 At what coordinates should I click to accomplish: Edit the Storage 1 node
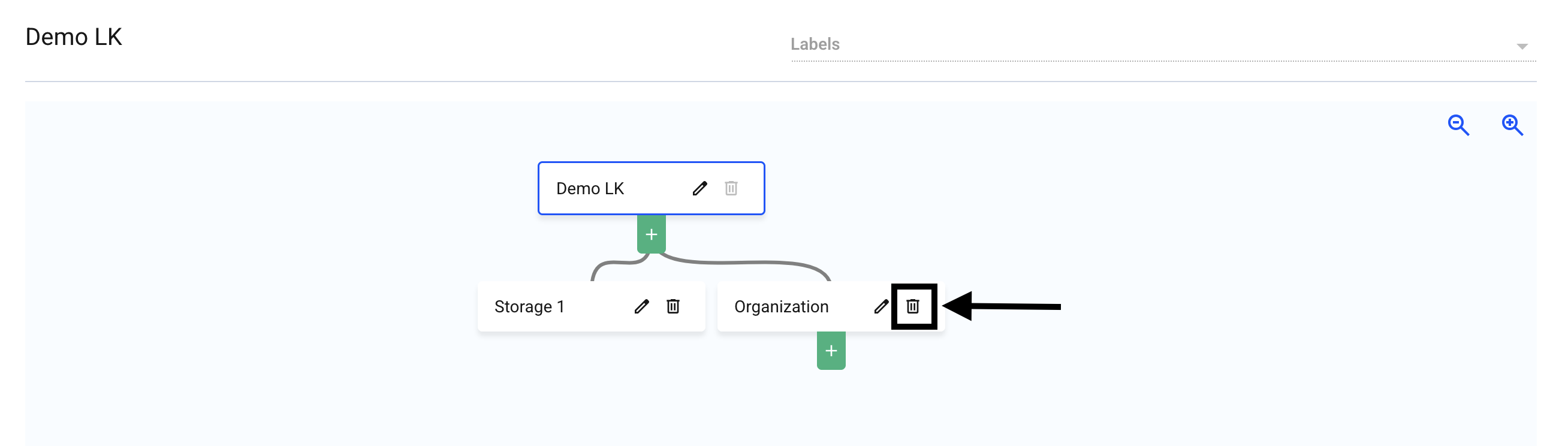[x=641, y=306]
